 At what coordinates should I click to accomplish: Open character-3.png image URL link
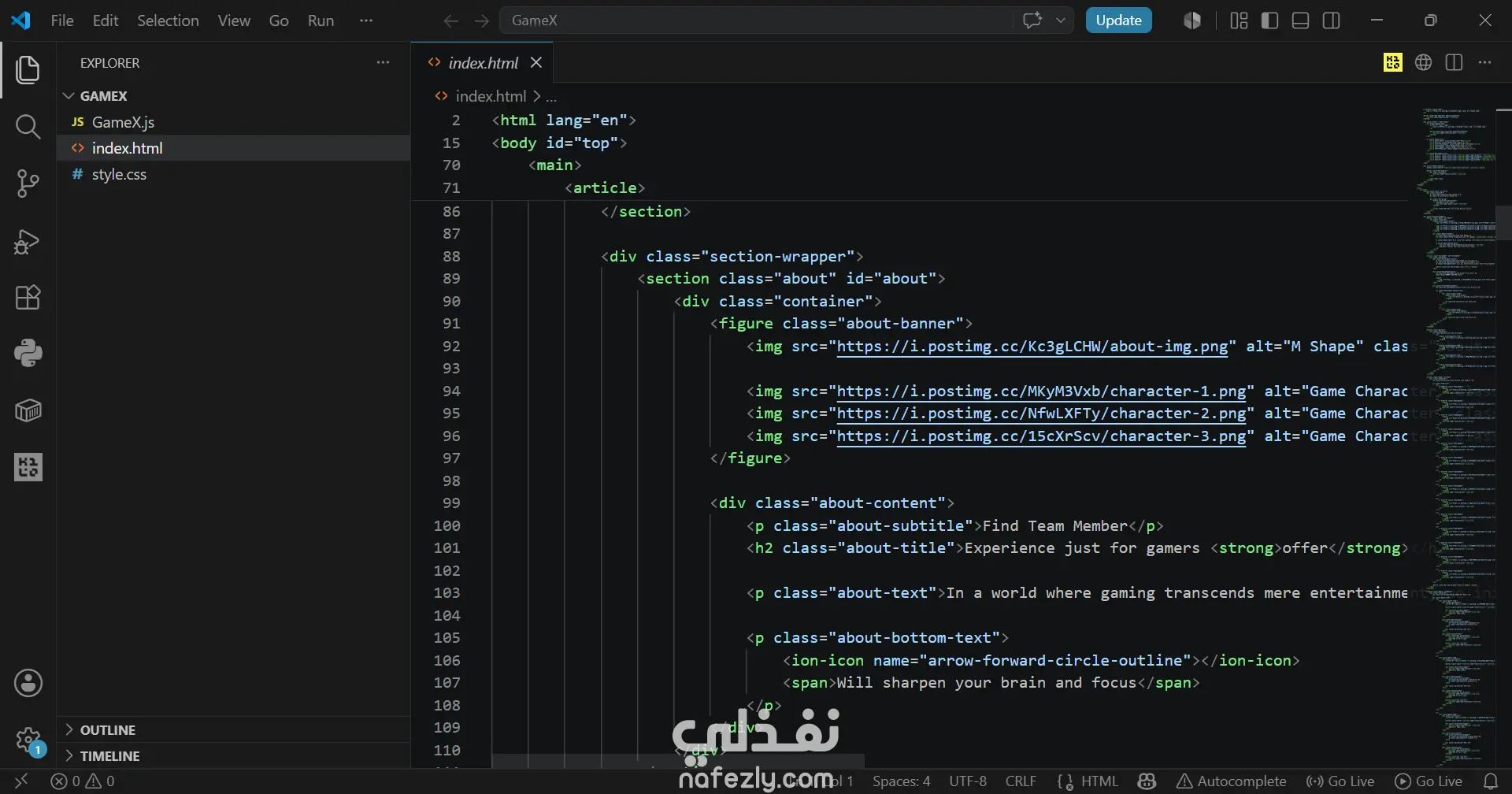[1041, 436]
